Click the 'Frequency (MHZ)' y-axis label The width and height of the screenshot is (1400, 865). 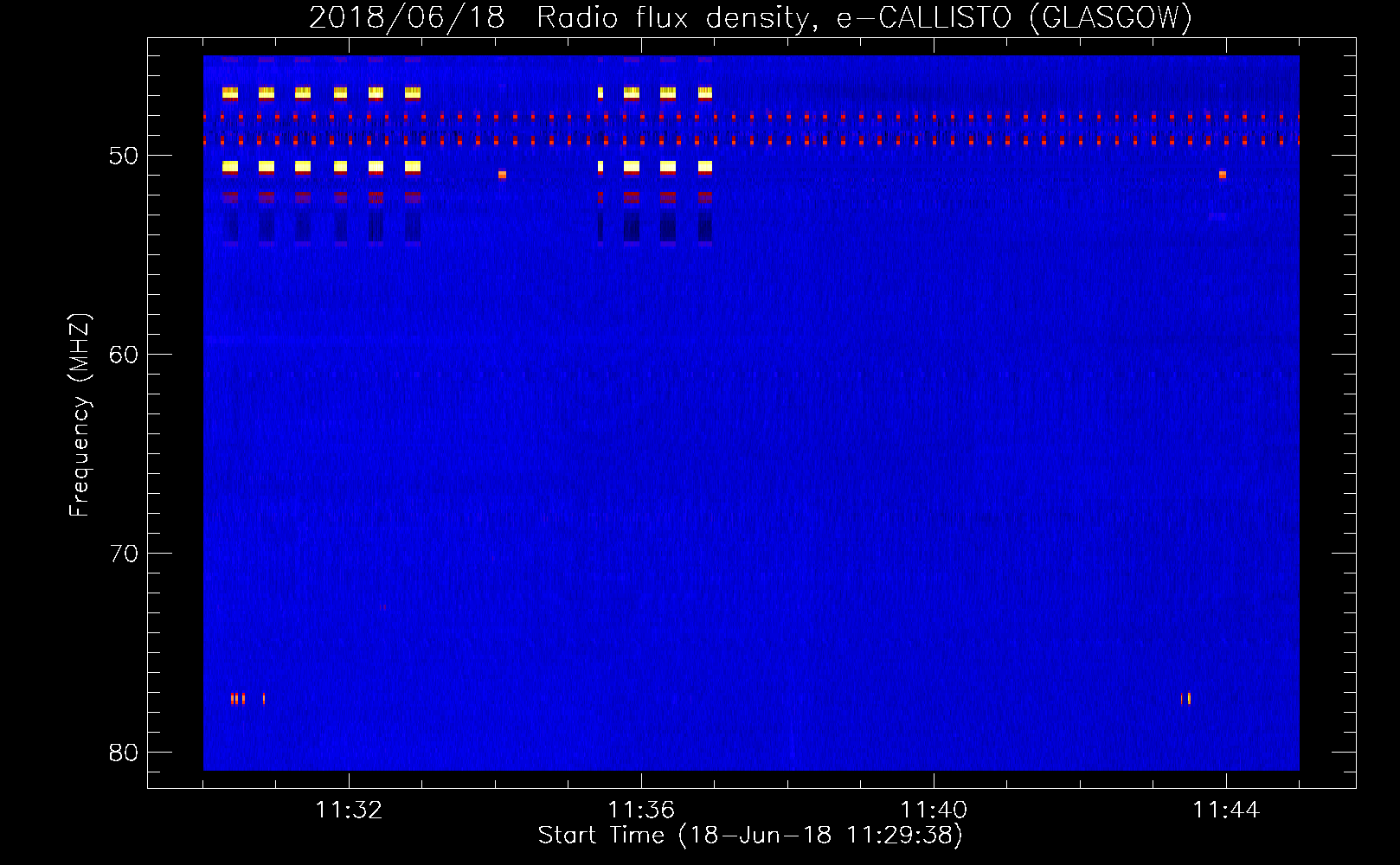pyautogui.click(x=79, y=415)
